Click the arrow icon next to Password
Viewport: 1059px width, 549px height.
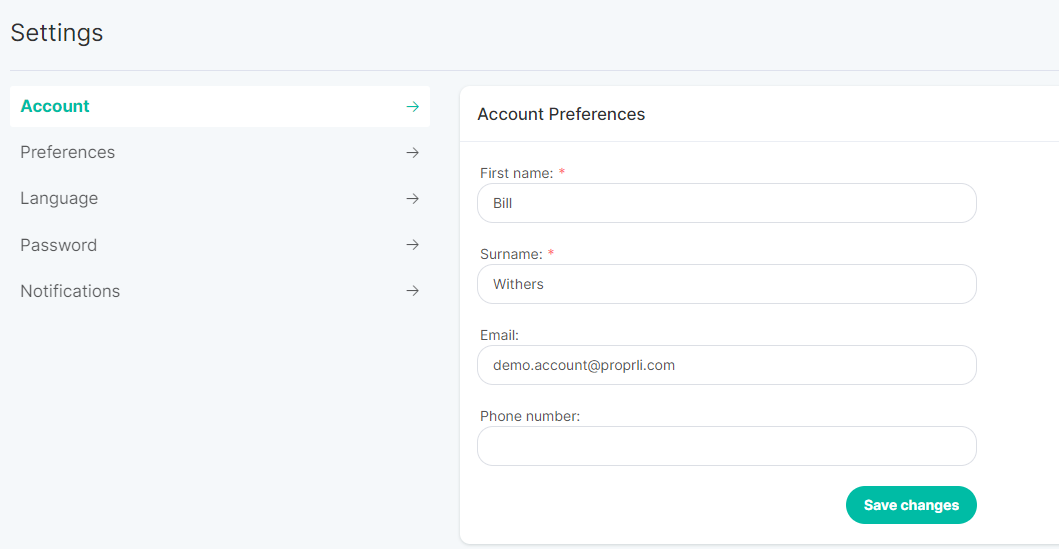point(413,244)
